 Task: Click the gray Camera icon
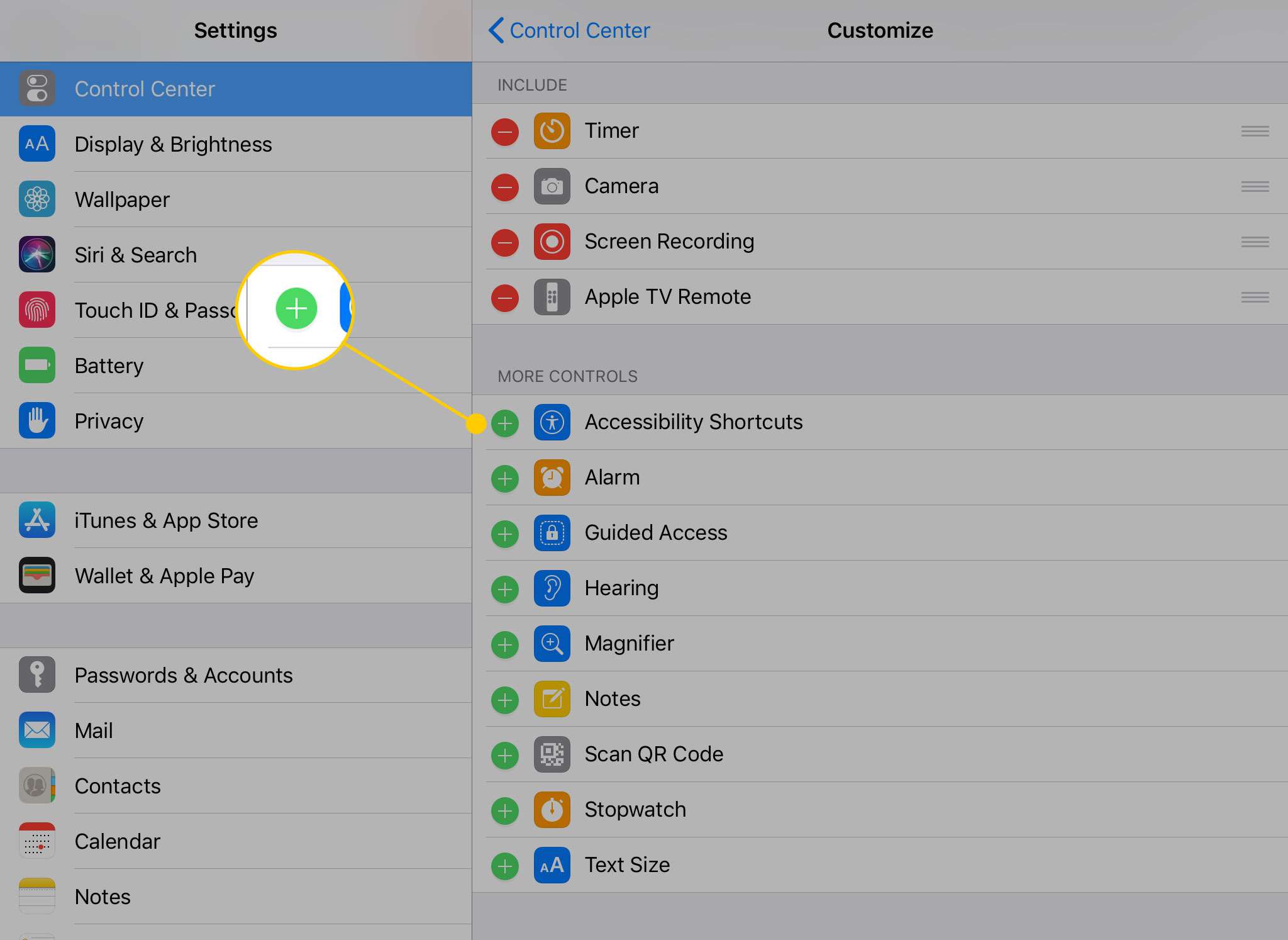click(552, 186)
